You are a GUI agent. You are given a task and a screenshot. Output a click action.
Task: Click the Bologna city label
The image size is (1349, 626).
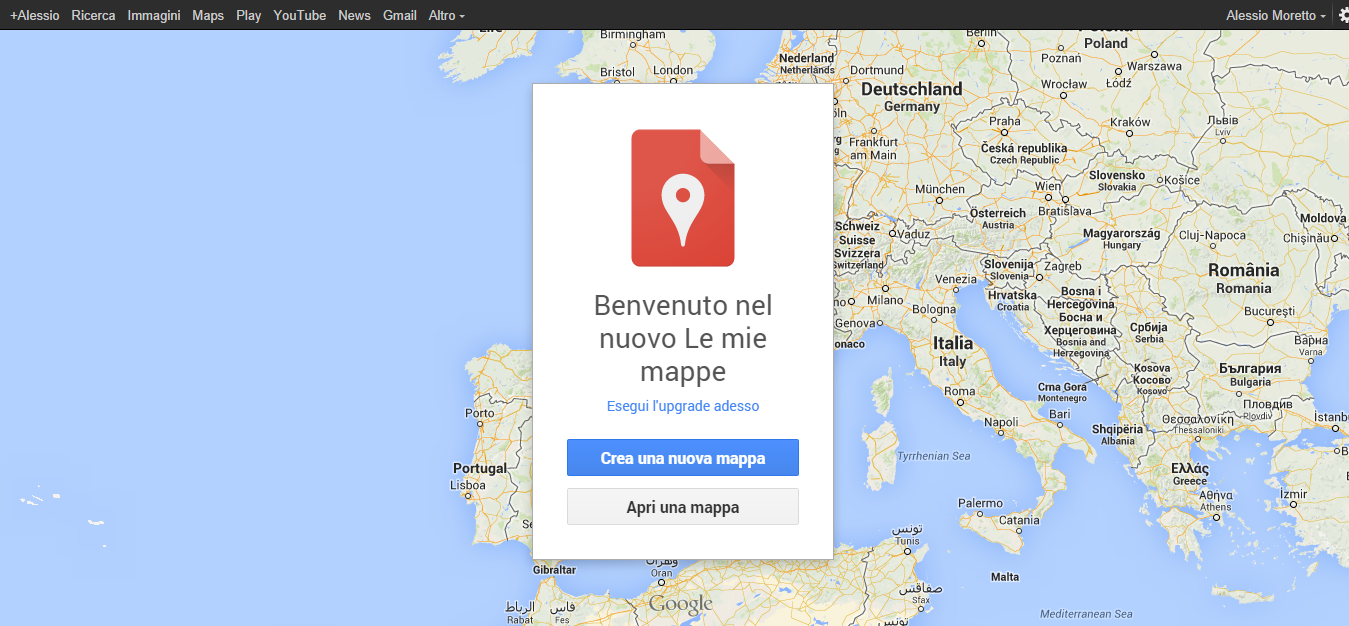(934, 310)
